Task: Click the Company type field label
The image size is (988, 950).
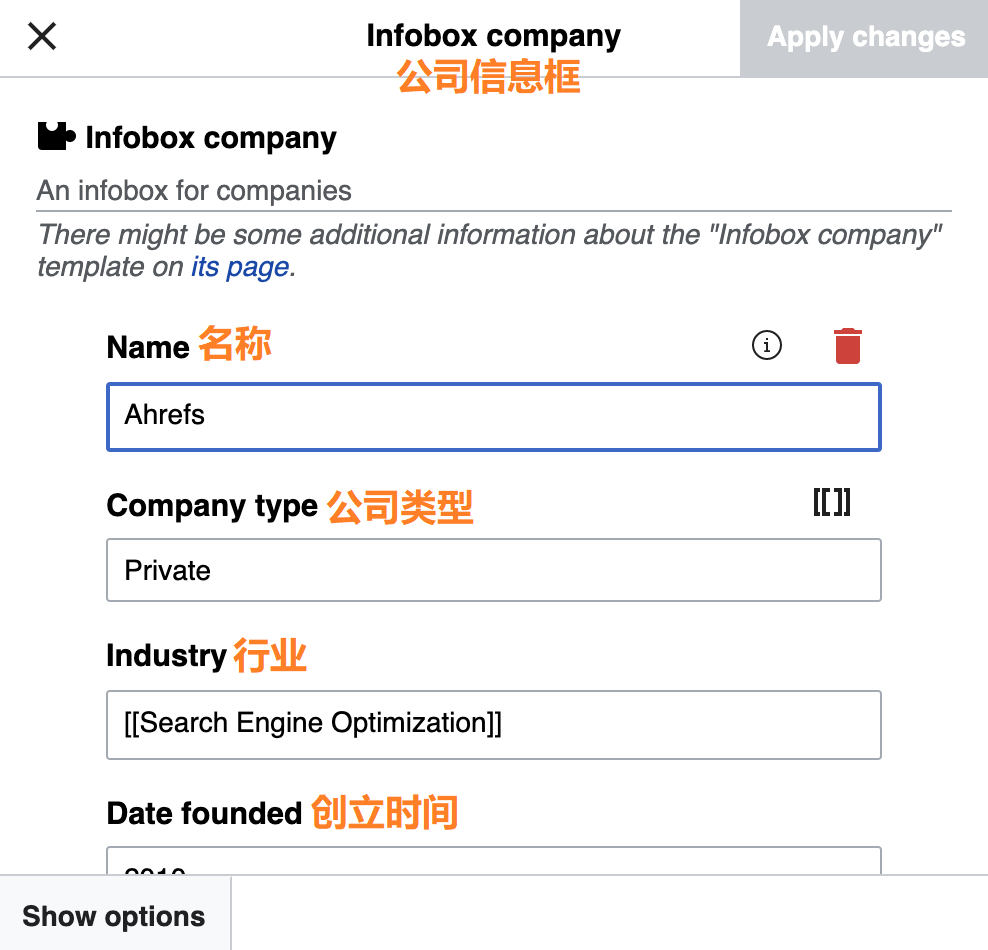Action: click(x=212, y=506)
